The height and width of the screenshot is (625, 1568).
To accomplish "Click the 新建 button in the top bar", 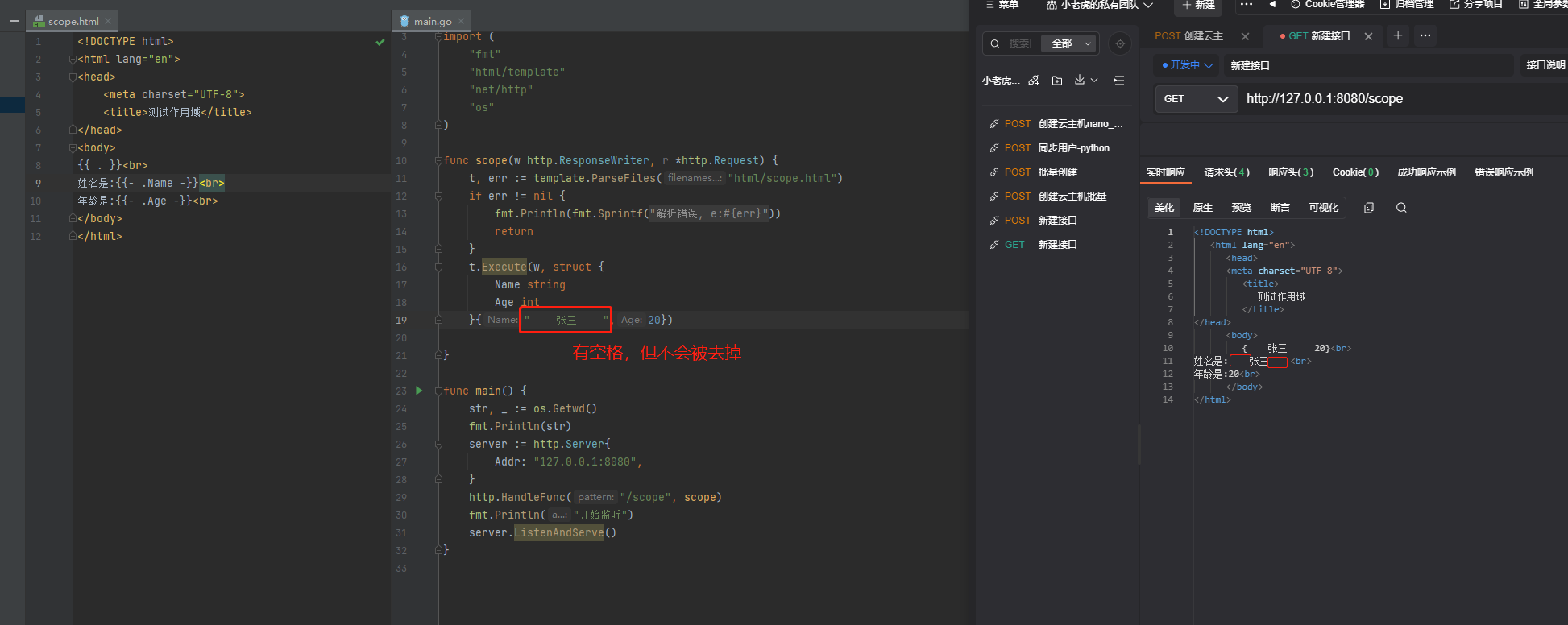I will click(1198, 5).
